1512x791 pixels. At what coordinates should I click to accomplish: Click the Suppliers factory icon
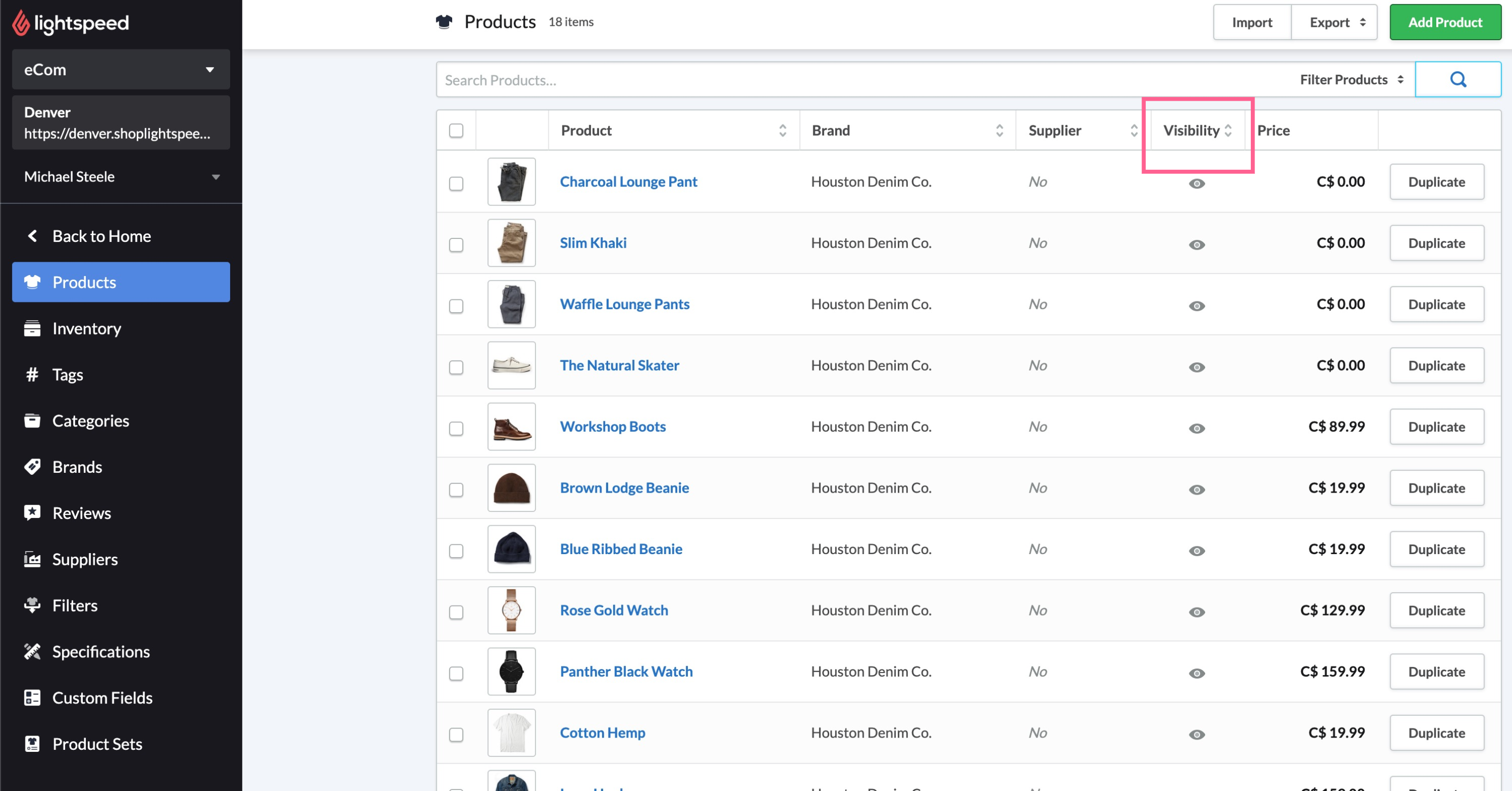(x=31, y=559)
